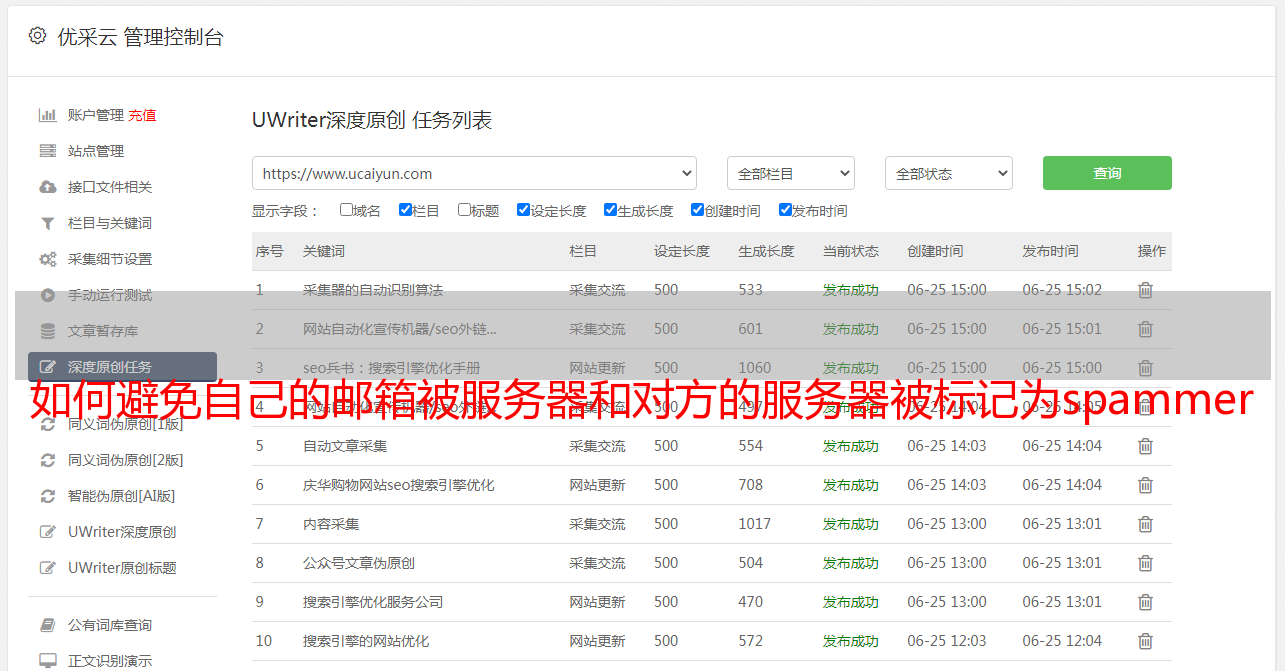Image resolution: width=1285 pixels, height=671 pixels.
Task: Click the refresh icon for 智能伪原创[AI版]
Action: pyautogui.click(x=47, y=496)
